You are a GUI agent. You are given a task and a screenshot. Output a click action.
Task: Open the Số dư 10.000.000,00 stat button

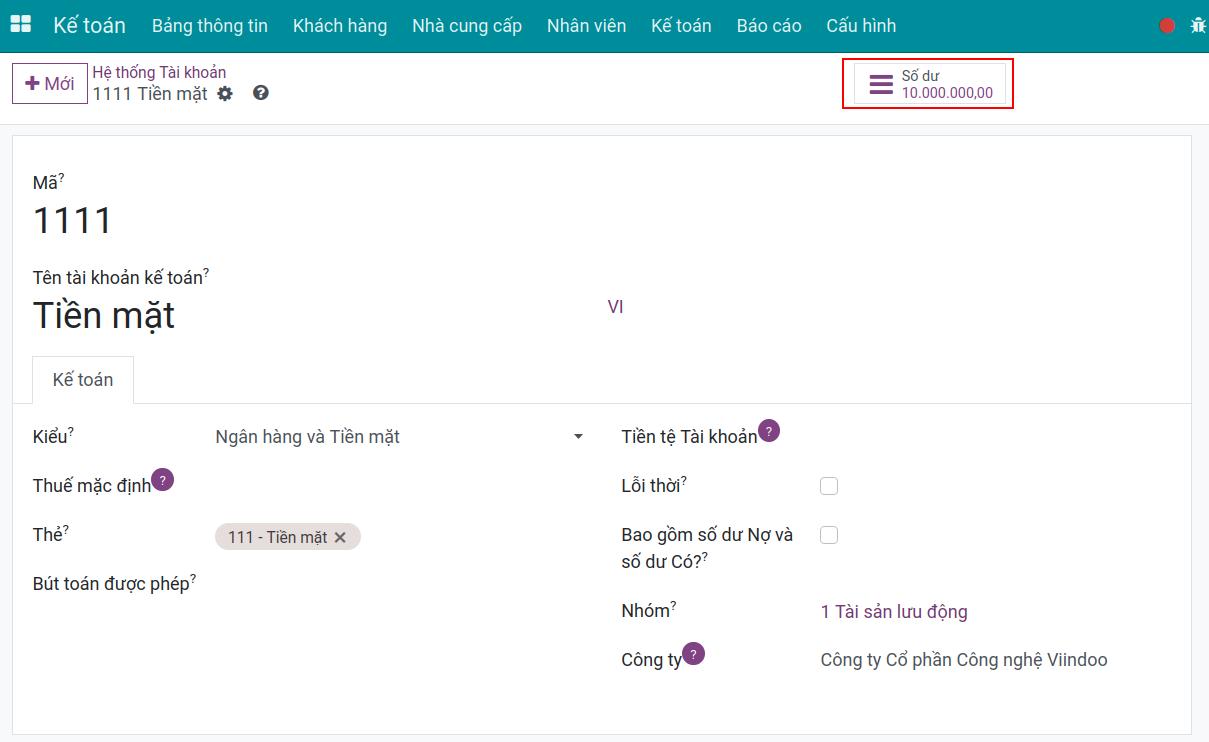click(x=930, y=84)
